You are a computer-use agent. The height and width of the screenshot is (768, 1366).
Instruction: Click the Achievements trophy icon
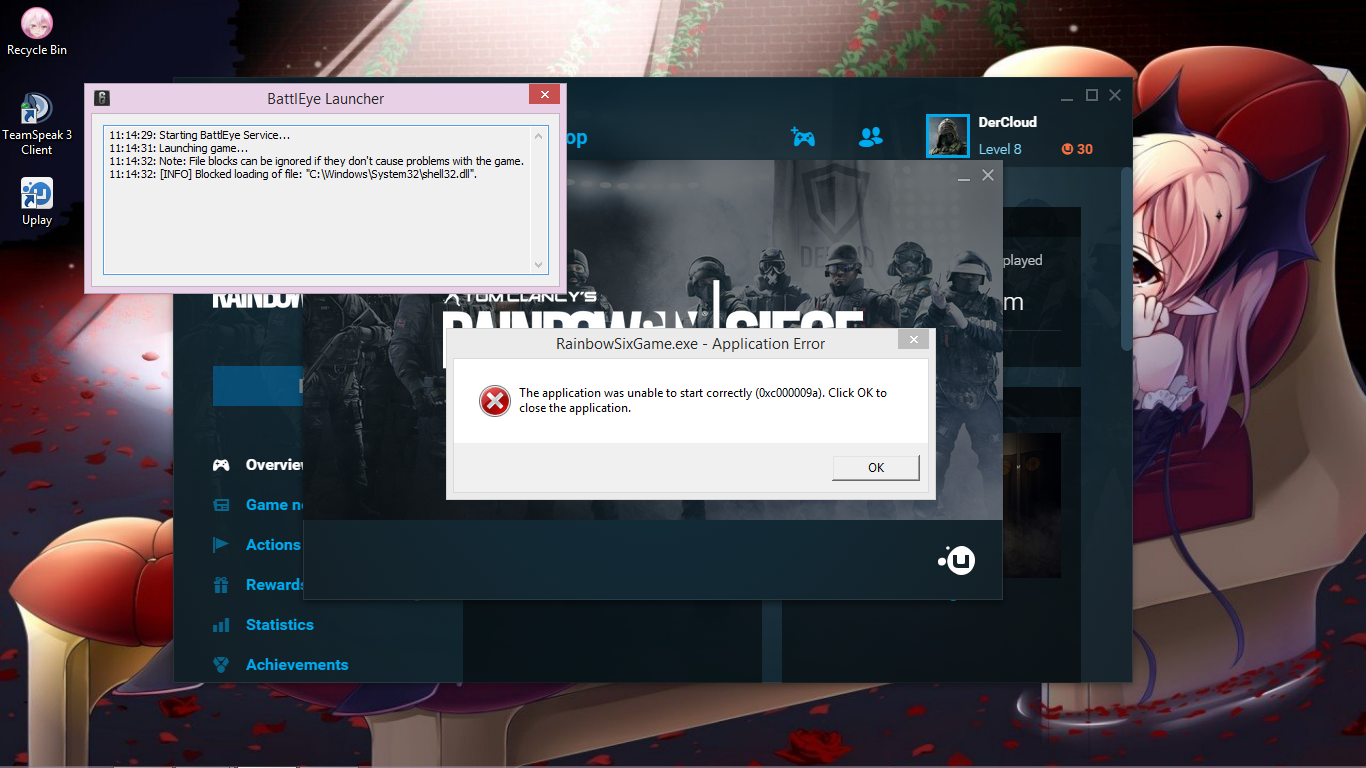221,665
